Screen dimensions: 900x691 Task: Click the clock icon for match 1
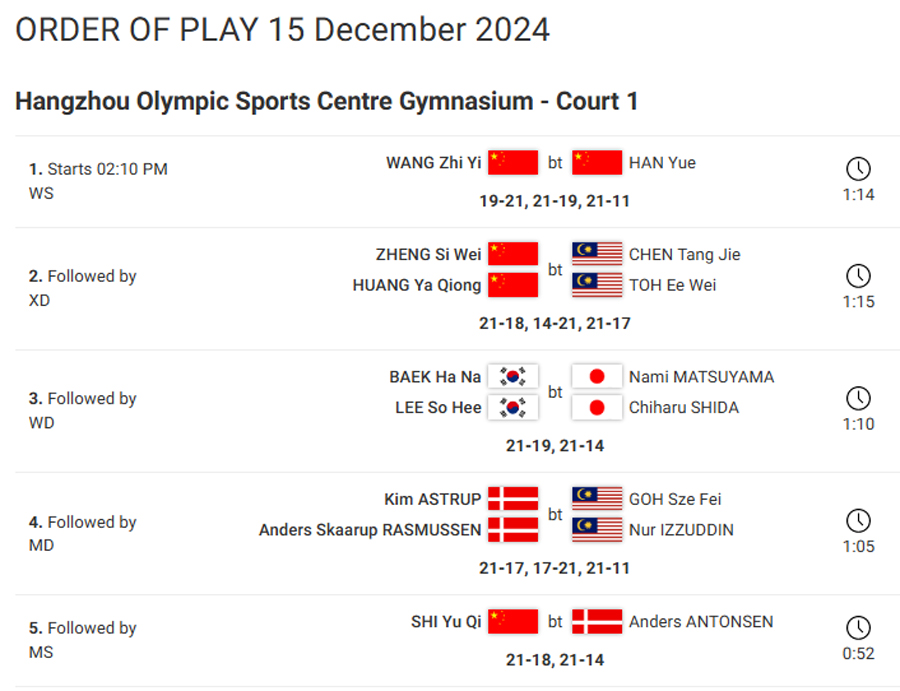pyautogui.click(x=858, y=169)
